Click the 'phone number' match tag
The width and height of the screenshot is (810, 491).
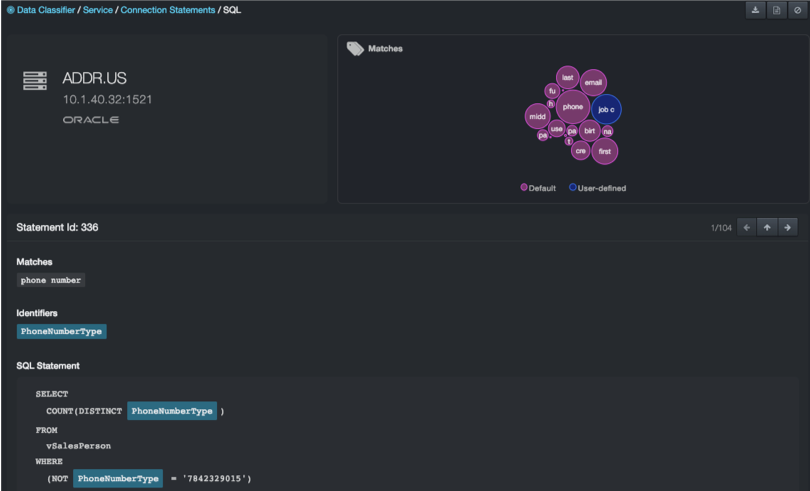click(x=52, y=280)
